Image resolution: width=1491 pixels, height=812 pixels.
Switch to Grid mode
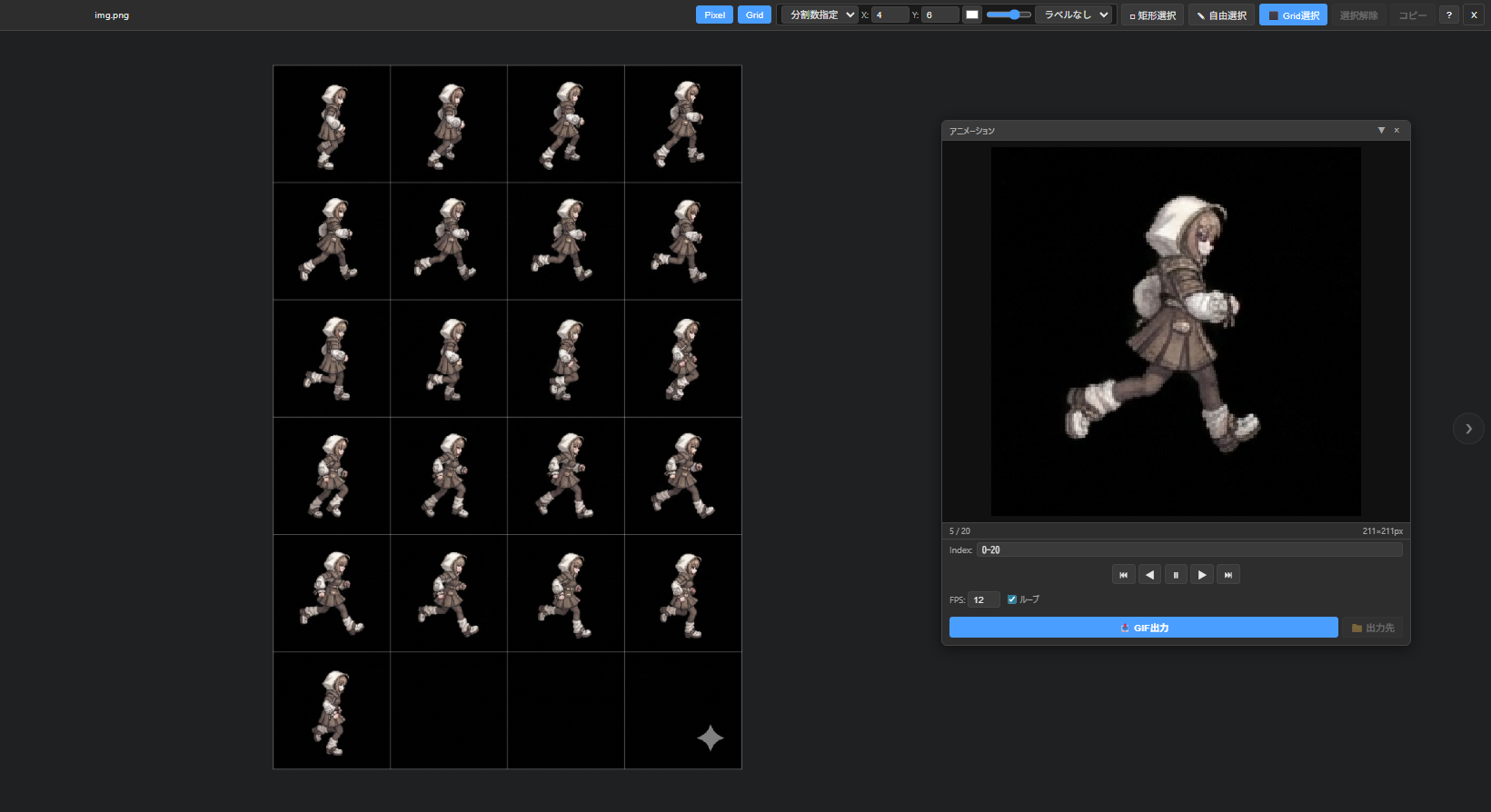754,15
